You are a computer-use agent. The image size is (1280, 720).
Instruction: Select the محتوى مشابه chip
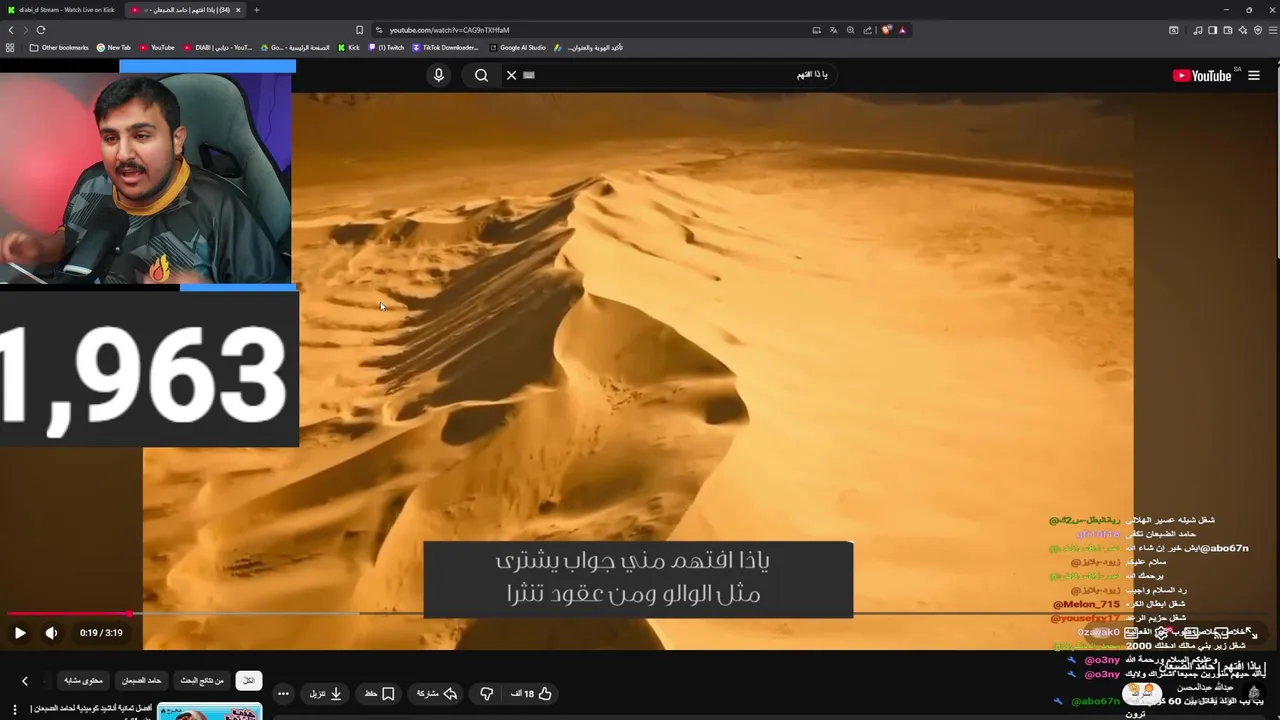(x=84, y=681)
